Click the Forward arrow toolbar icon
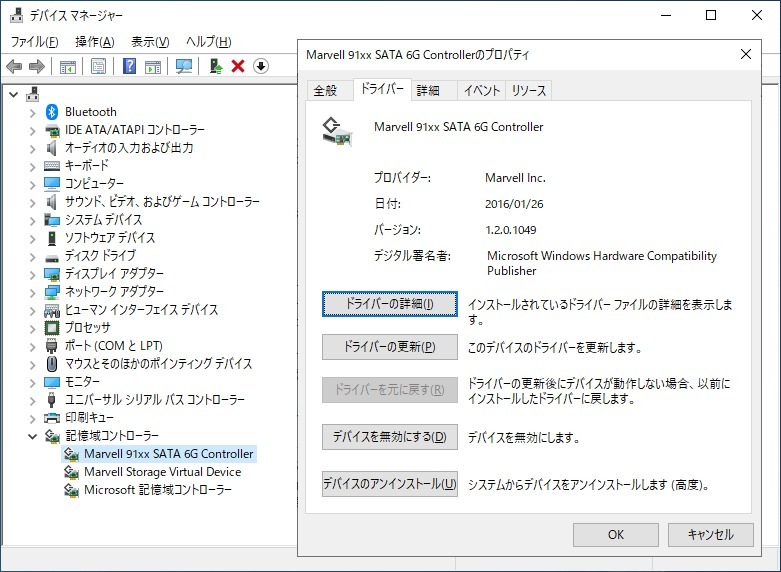This screenshot has width=781, height=572. 37,66
